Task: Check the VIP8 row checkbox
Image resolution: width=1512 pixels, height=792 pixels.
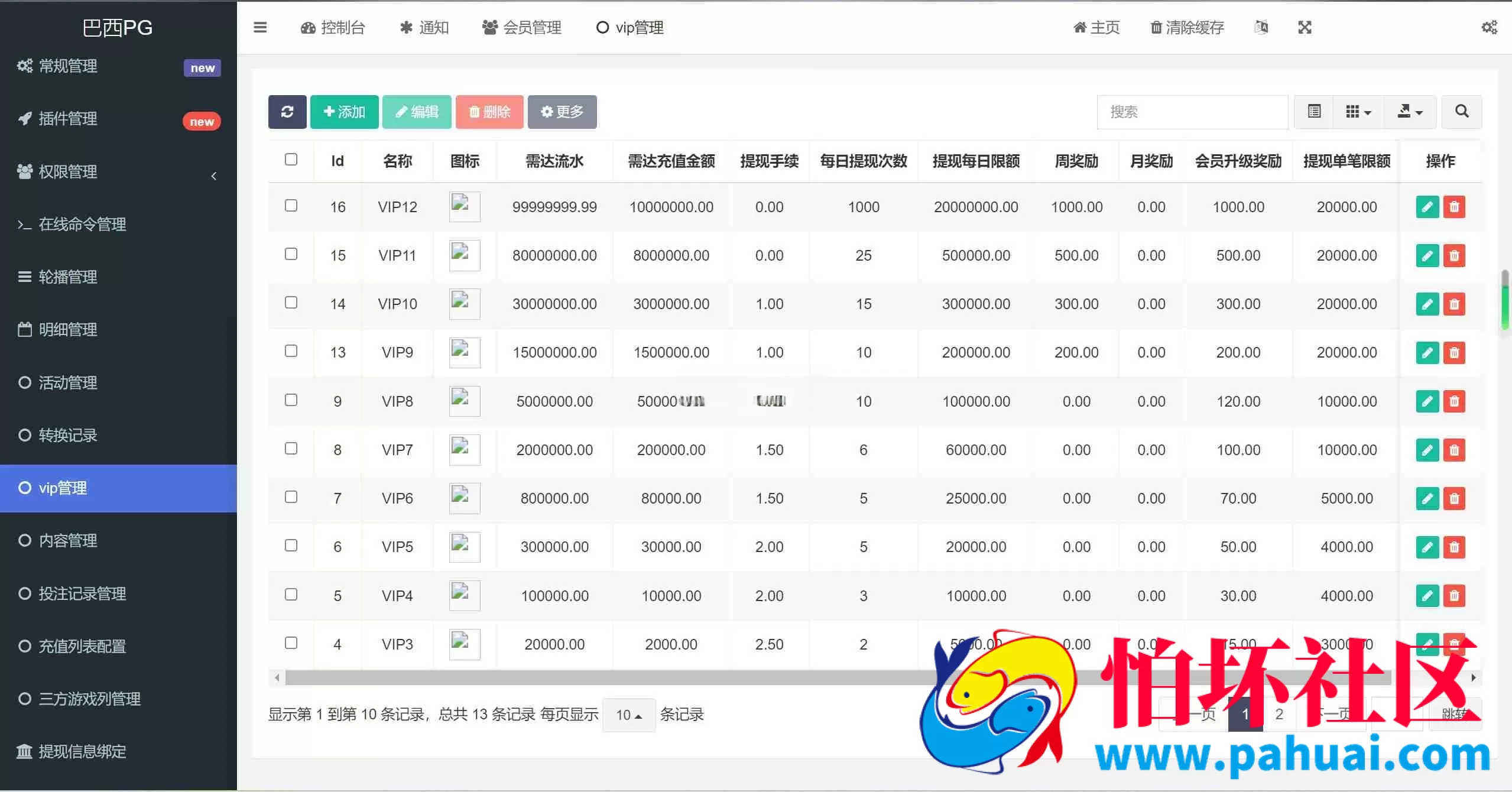Action: pos(291,400)
